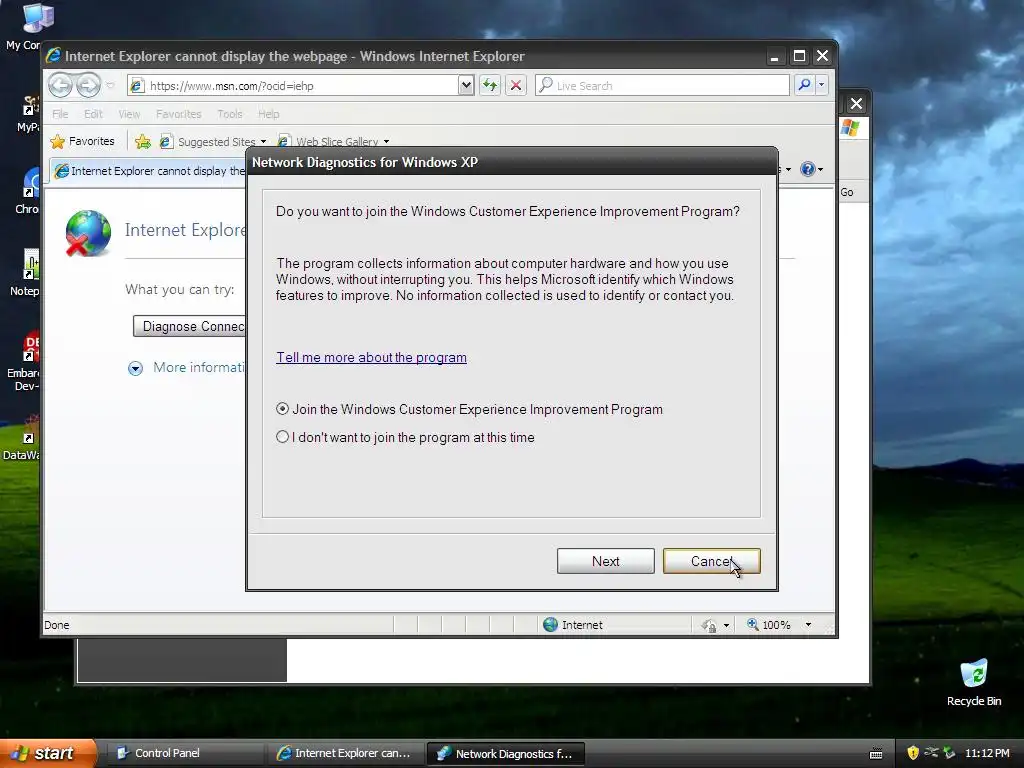1024x768 pixels.
Task: Open the search provider options dropdown
Action: coord(822,85)
